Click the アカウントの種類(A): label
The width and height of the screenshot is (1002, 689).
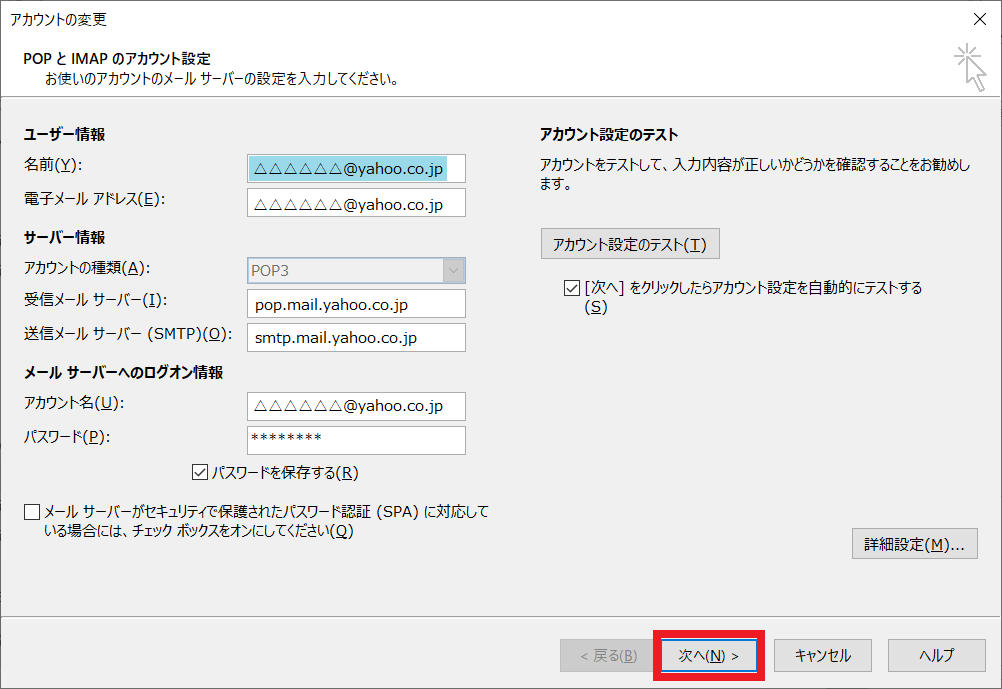click(x=87, y=267)
